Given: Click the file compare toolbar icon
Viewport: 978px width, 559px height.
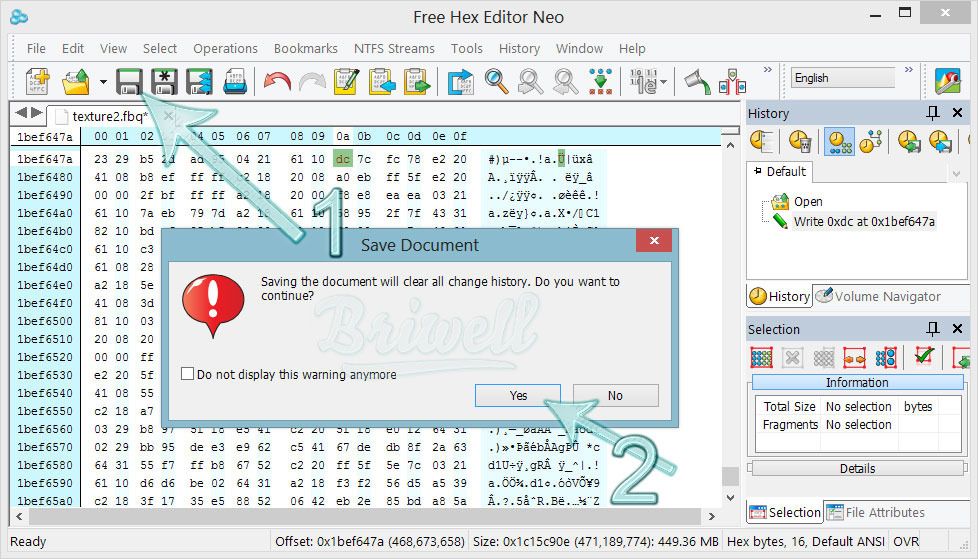Looking at the screenshot, I should click(x=732, y=82).
